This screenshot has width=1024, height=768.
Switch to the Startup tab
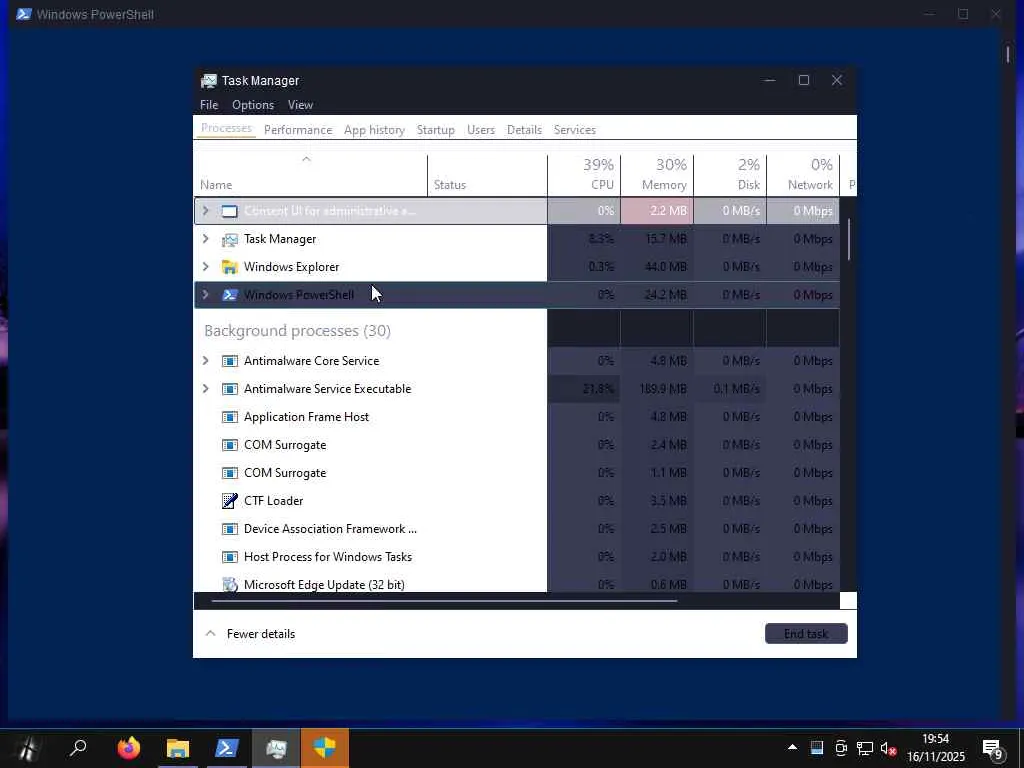coord(436,130)
